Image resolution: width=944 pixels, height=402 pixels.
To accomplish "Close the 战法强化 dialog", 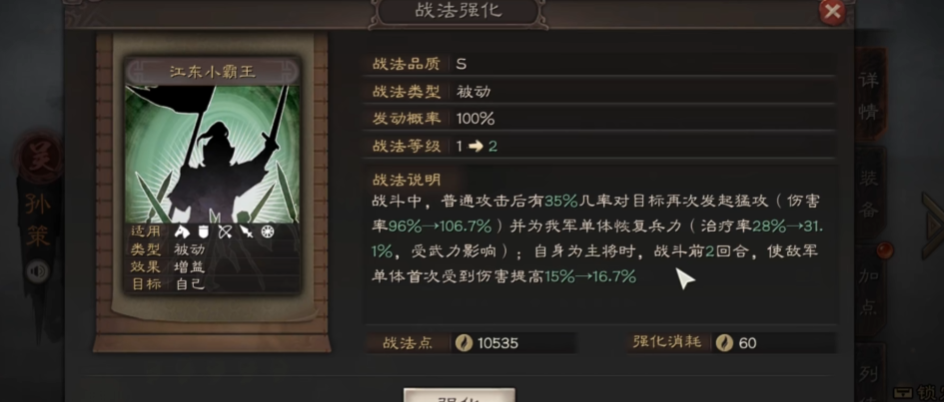I will click(833, 11).
